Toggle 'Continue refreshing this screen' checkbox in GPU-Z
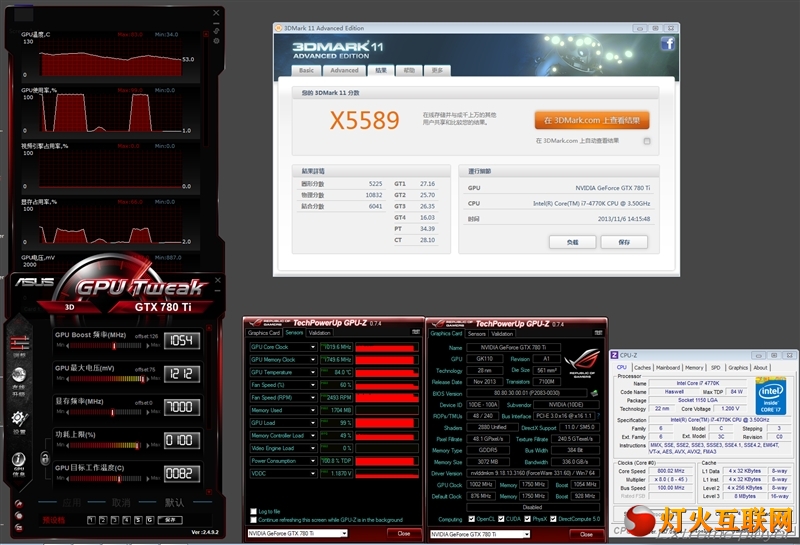 (254, 519)
